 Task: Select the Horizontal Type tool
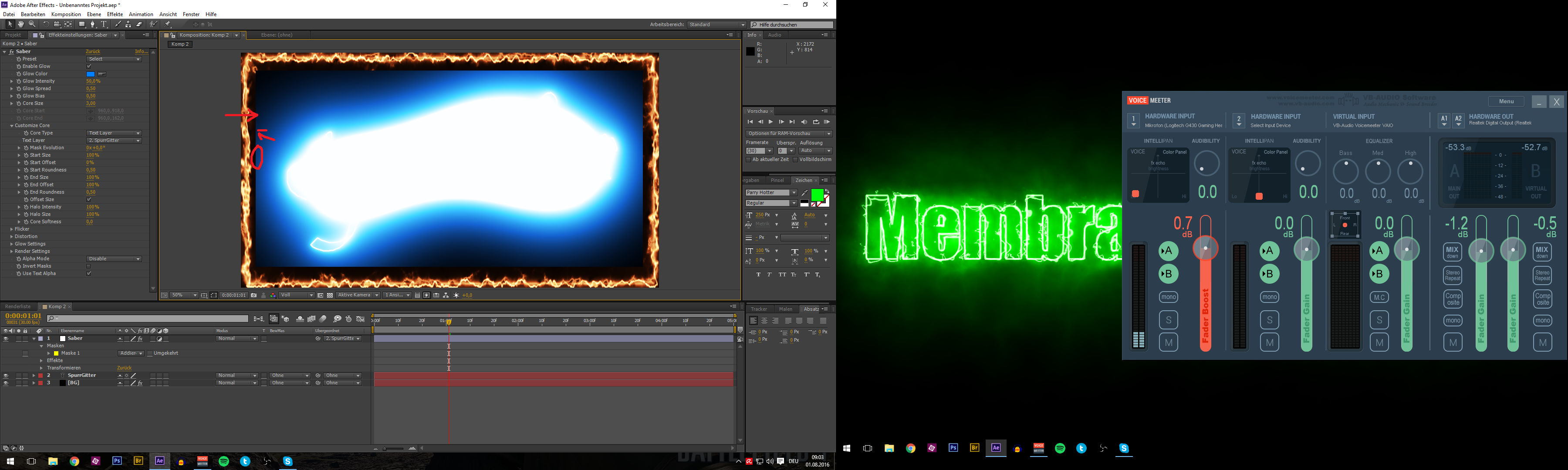(x=104, y=24)
